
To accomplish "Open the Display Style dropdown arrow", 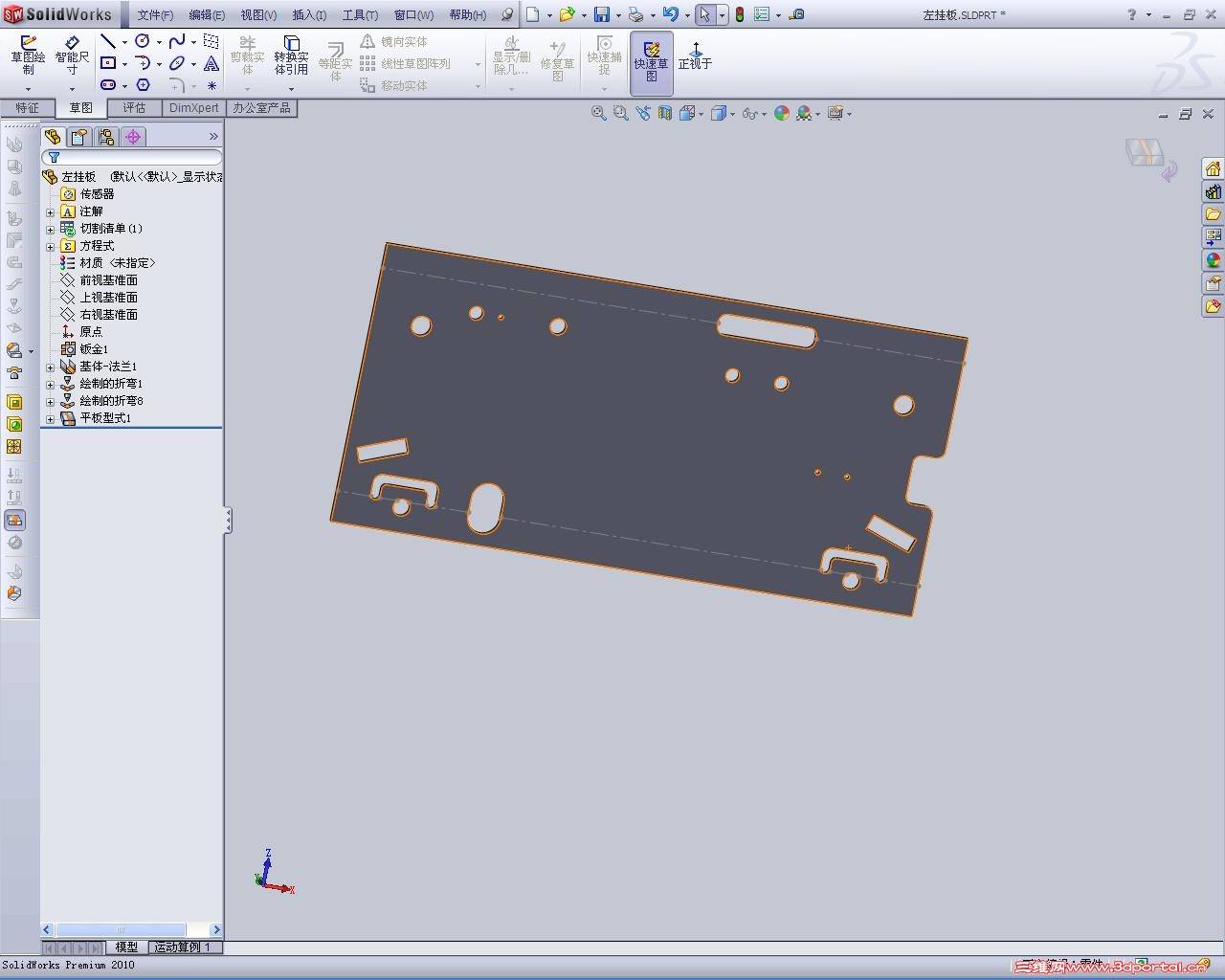I will pos(733,114).
